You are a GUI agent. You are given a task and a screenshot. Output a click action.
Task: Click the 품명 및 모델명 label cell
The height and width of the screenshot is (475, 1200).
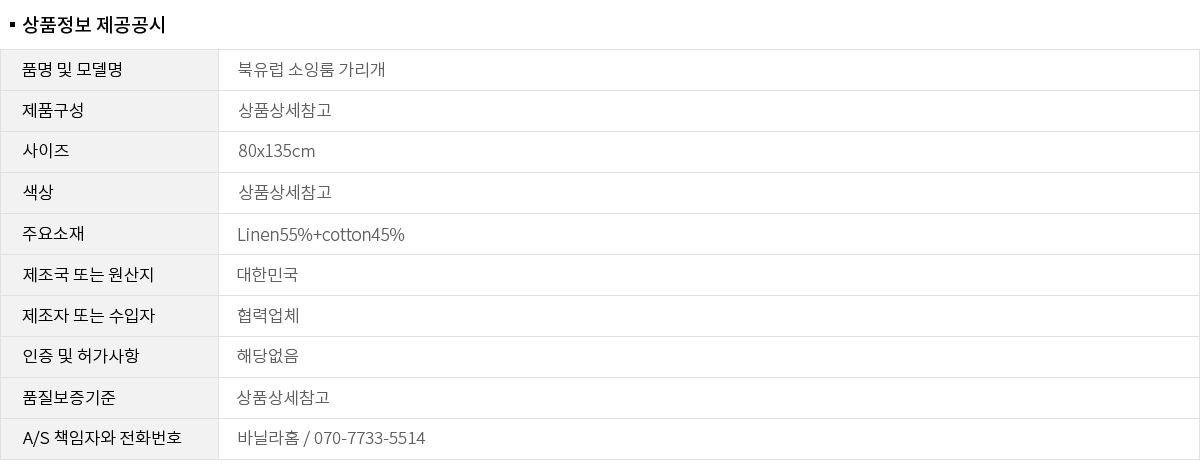(72, 69)
